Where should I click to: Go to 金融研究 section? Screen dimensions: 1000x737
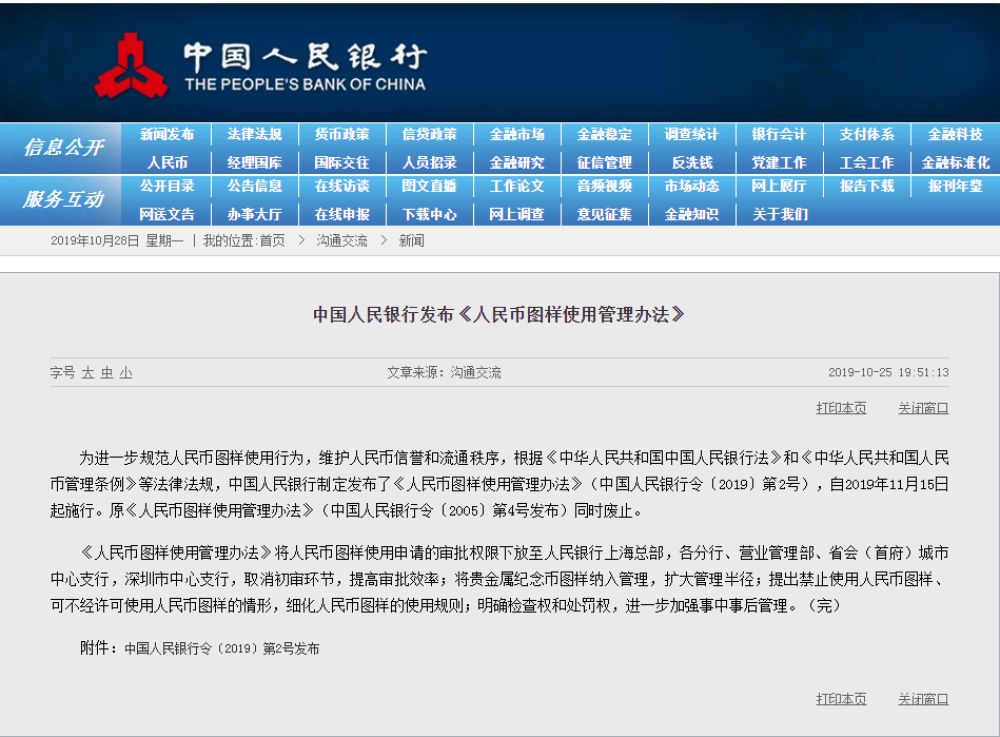point(517,163)
